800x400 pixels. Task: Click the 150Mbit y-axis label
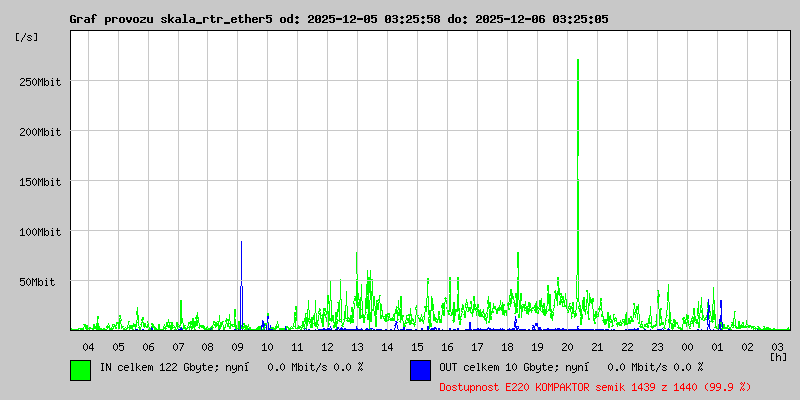[x=40, y=181]
